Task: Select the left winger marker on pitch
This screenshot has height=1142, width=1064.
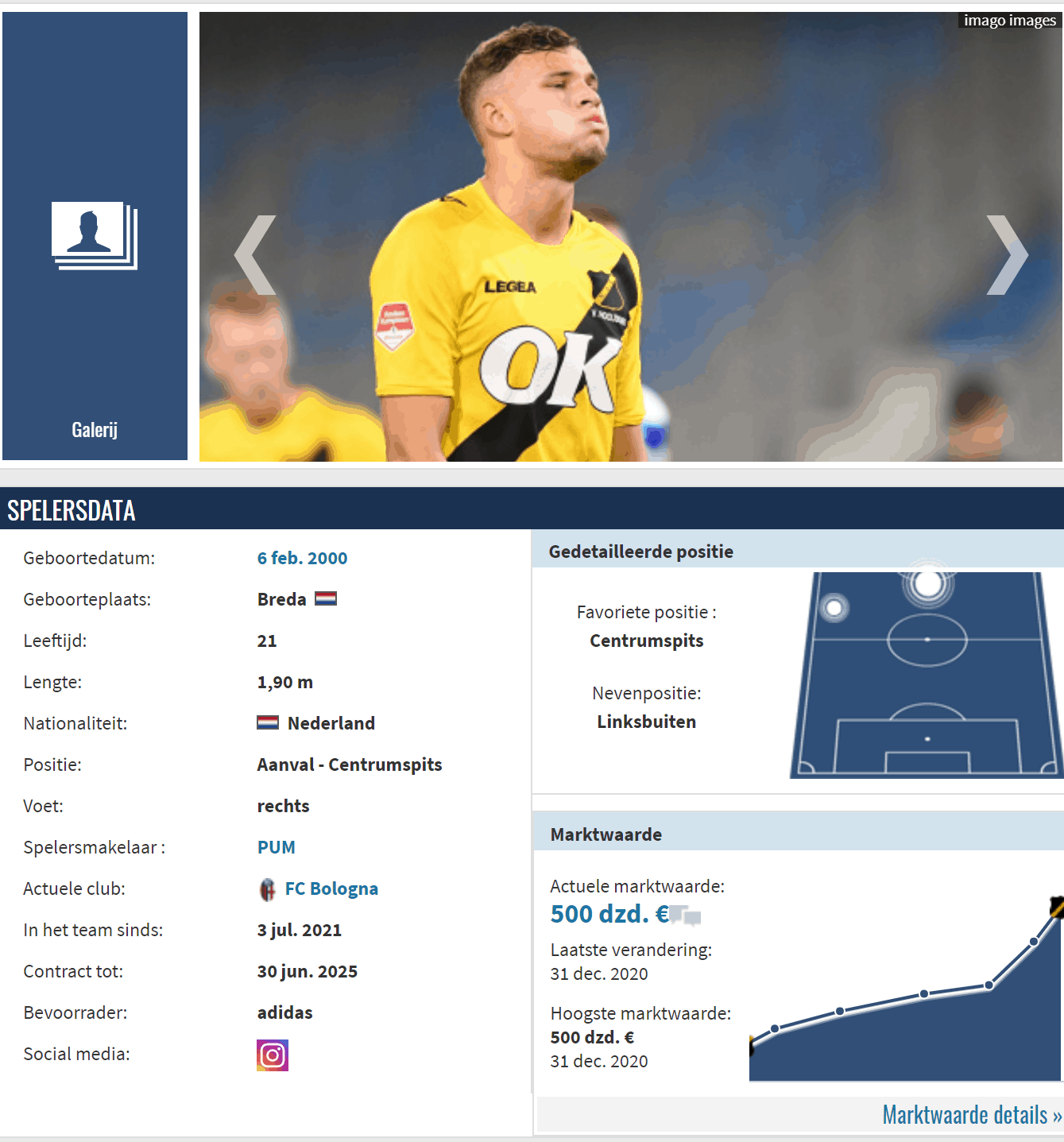Action: pos(834,609)
